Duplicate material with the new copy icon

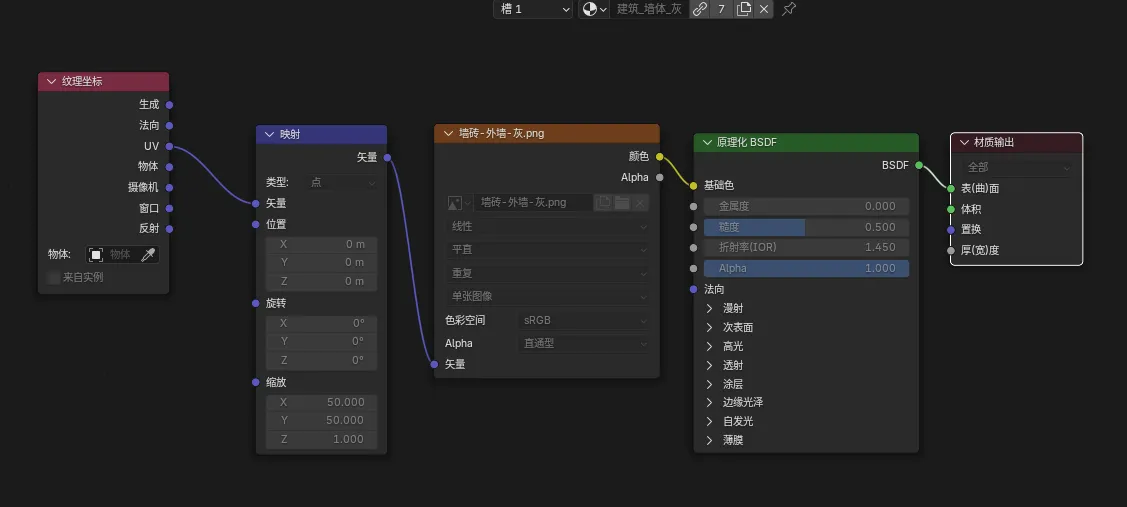point(743,9)
